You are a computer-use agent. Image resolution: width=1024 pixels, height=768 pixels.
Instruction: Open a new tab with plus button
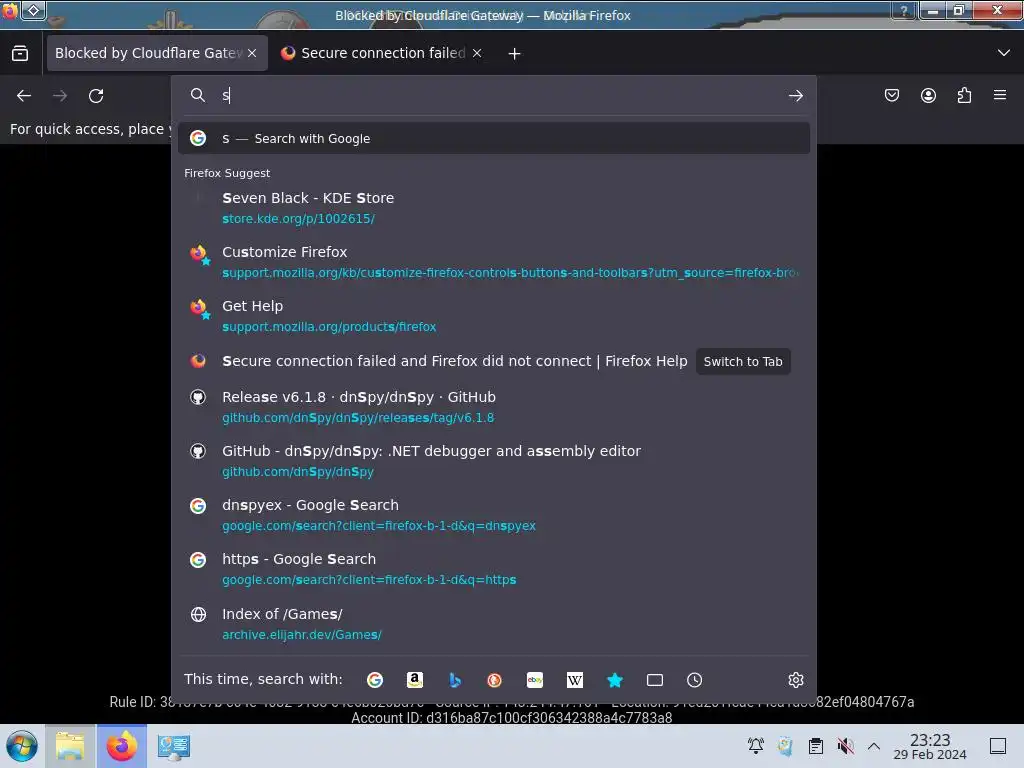(x=515, y=54)
